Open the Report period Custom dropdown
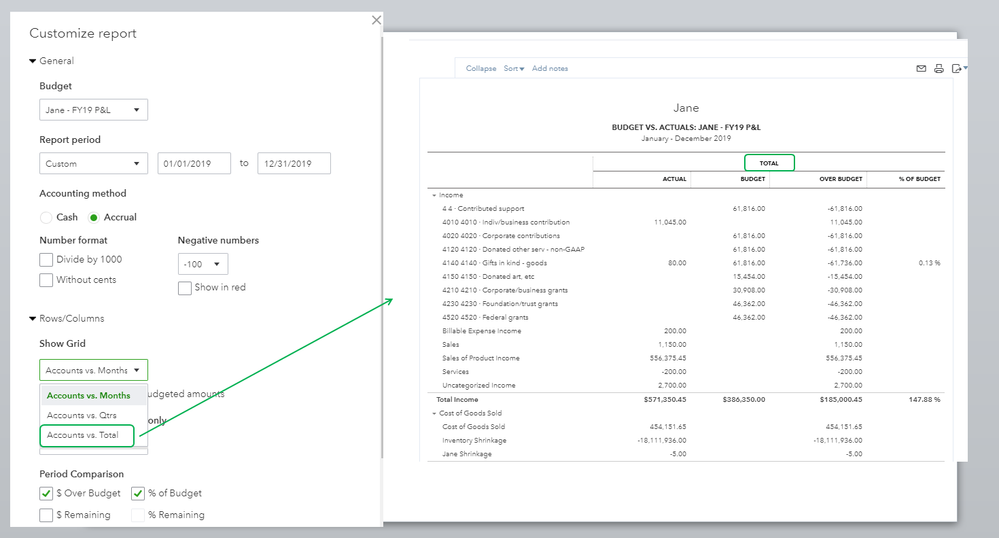Image resolution: width=999 pixels, height=538 pixels. click(x=94, y=163)
